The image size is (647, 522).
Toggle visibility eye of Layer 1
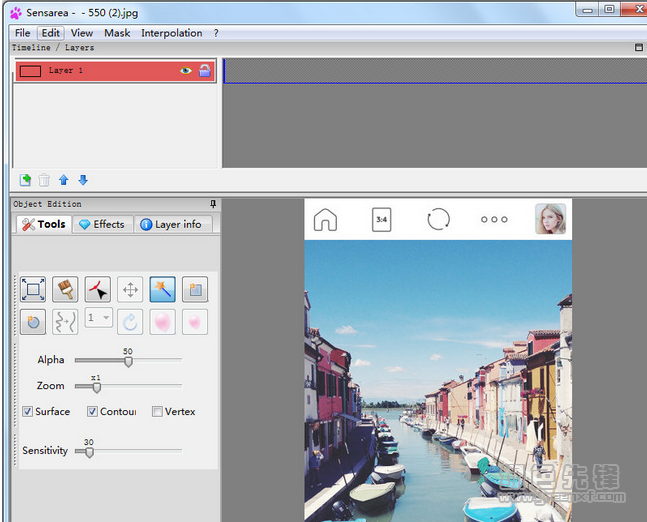pos(185,71)
